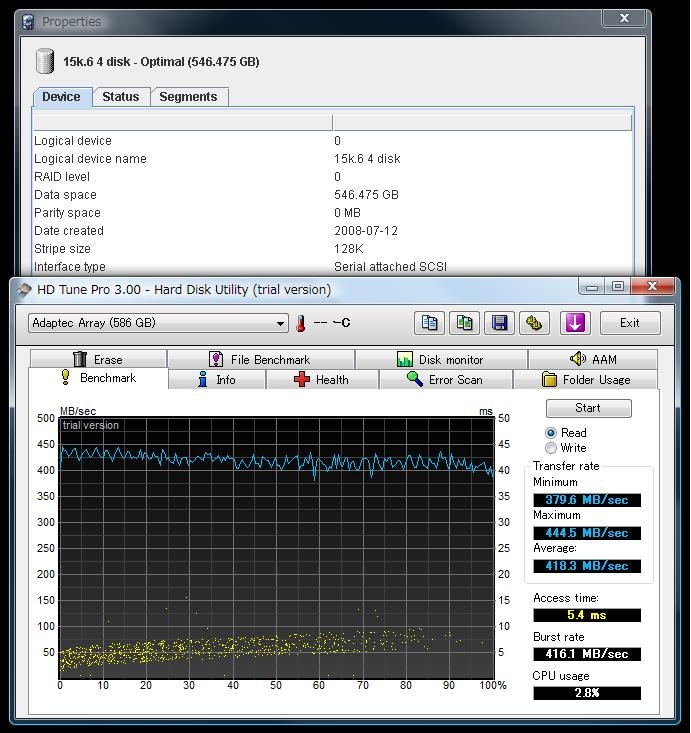Close the HD Tune Pro window
This screenshot has height=733, width=691.
click(x=653, y=285)
